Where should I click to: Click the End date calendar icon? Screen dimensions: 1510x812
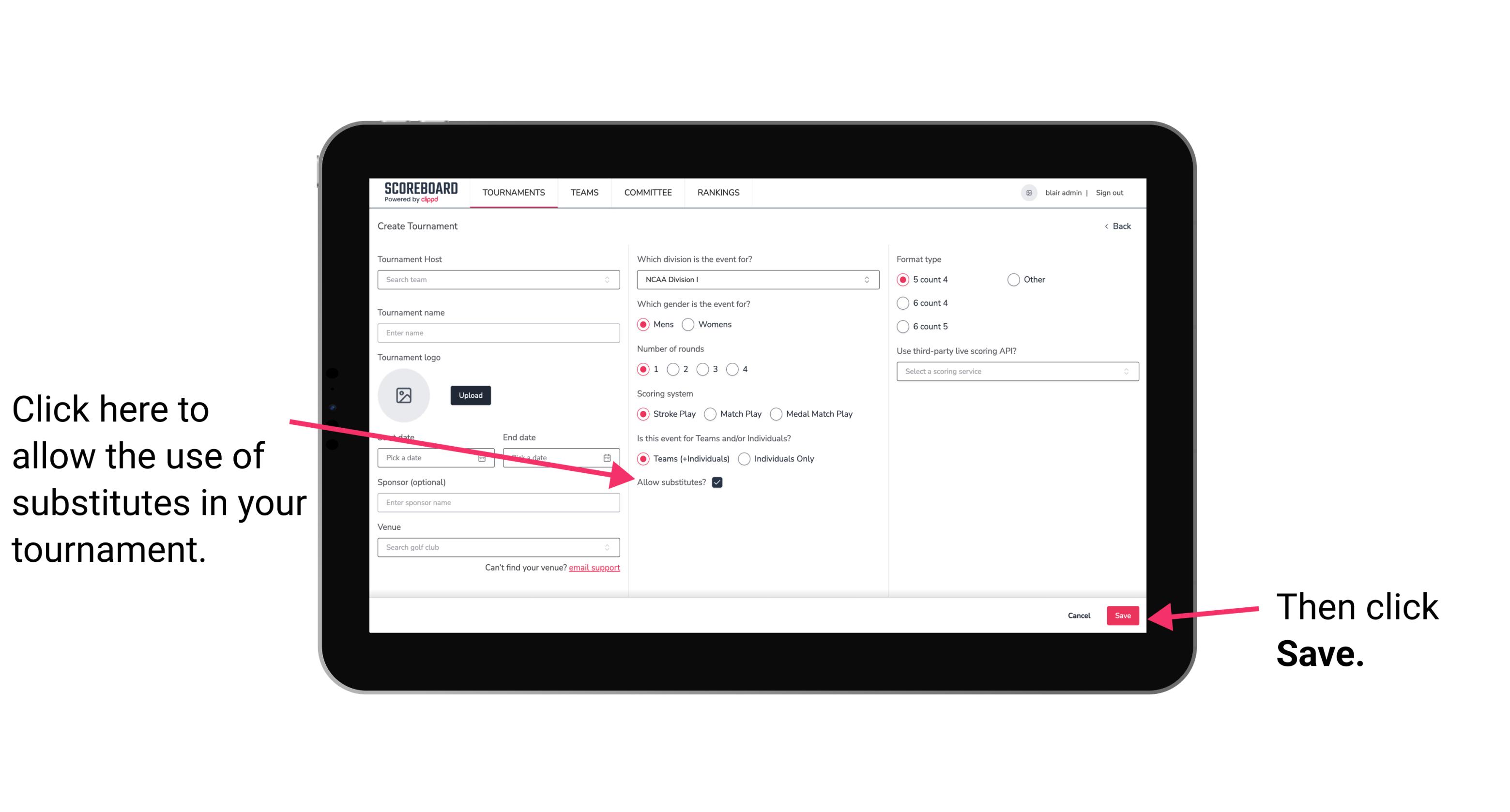[x=609, y=457]
